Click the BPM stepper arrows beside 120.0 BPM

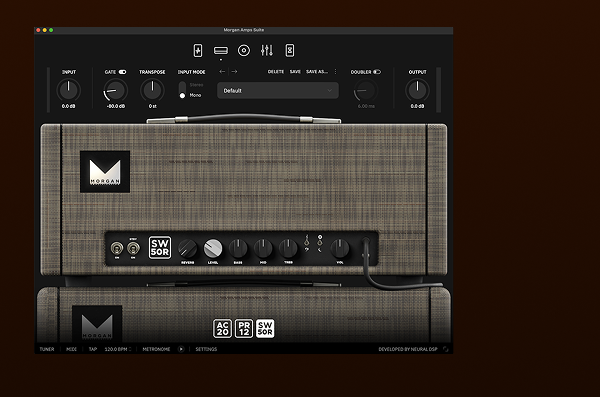point(130,349)
